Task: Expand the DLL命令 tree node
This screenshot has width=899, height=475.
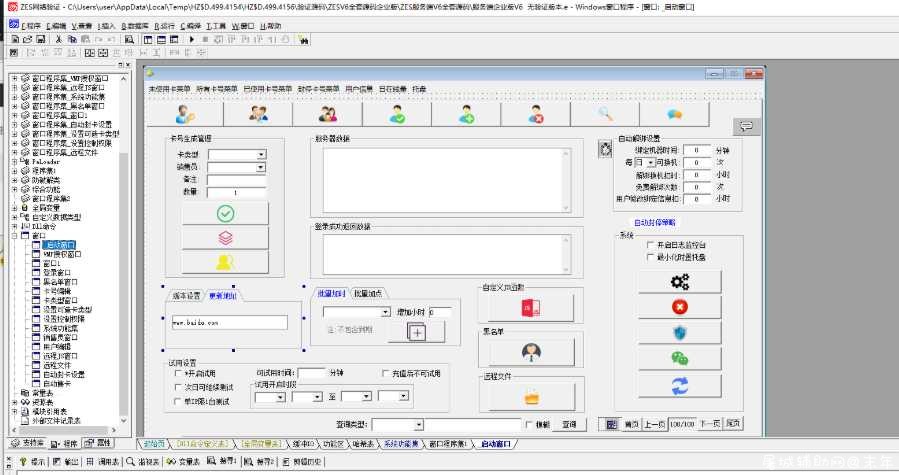Action: point(14,227)
